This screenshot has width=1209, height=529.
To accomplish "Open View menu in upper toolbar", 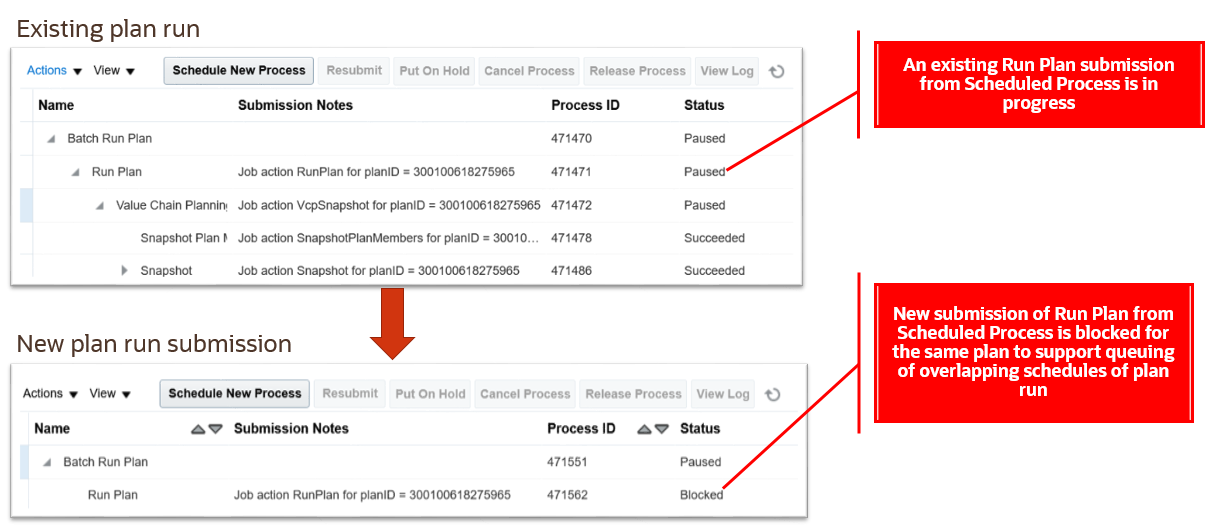I will tap(114, 71).
